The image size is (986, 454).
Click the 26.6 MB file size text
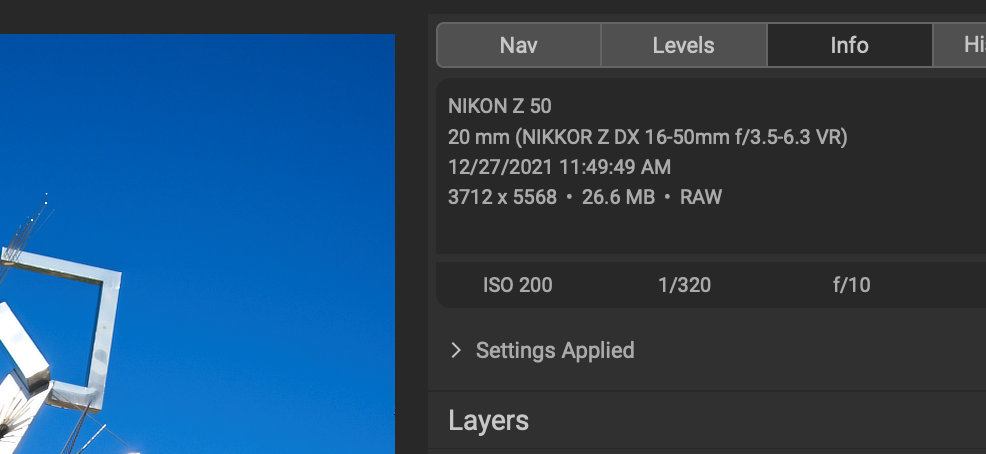(x=618, y=197)
